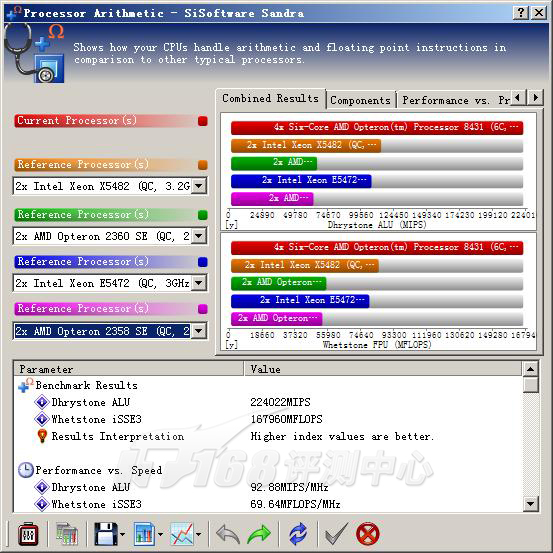Click the Results Interpretation lightbulb icon
Screen dimensions: 553x553
(x=42, y=436)
